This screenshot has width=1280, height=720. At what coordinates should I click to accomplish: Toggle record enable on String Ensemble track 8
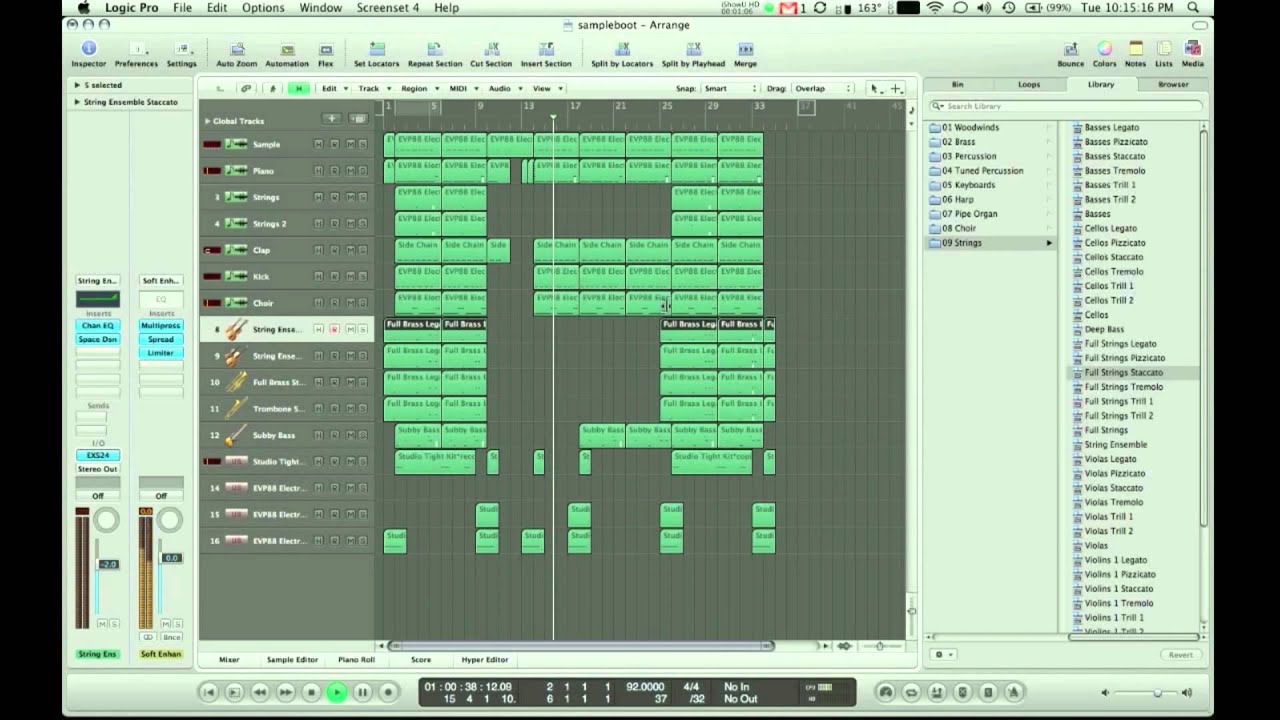(334, 329)
